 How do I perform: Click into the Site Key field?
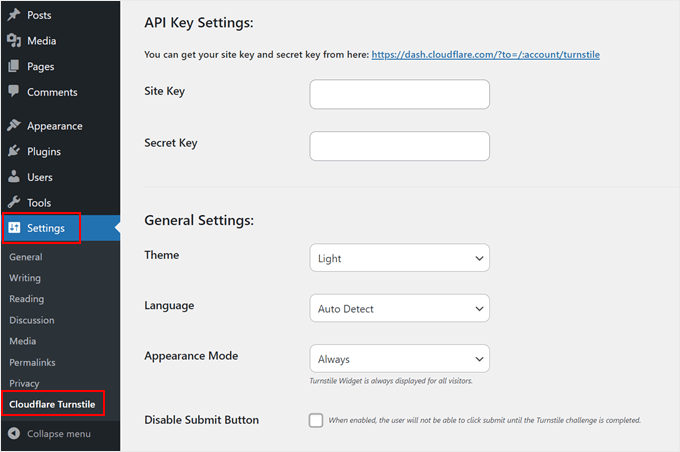coord(399,94)
